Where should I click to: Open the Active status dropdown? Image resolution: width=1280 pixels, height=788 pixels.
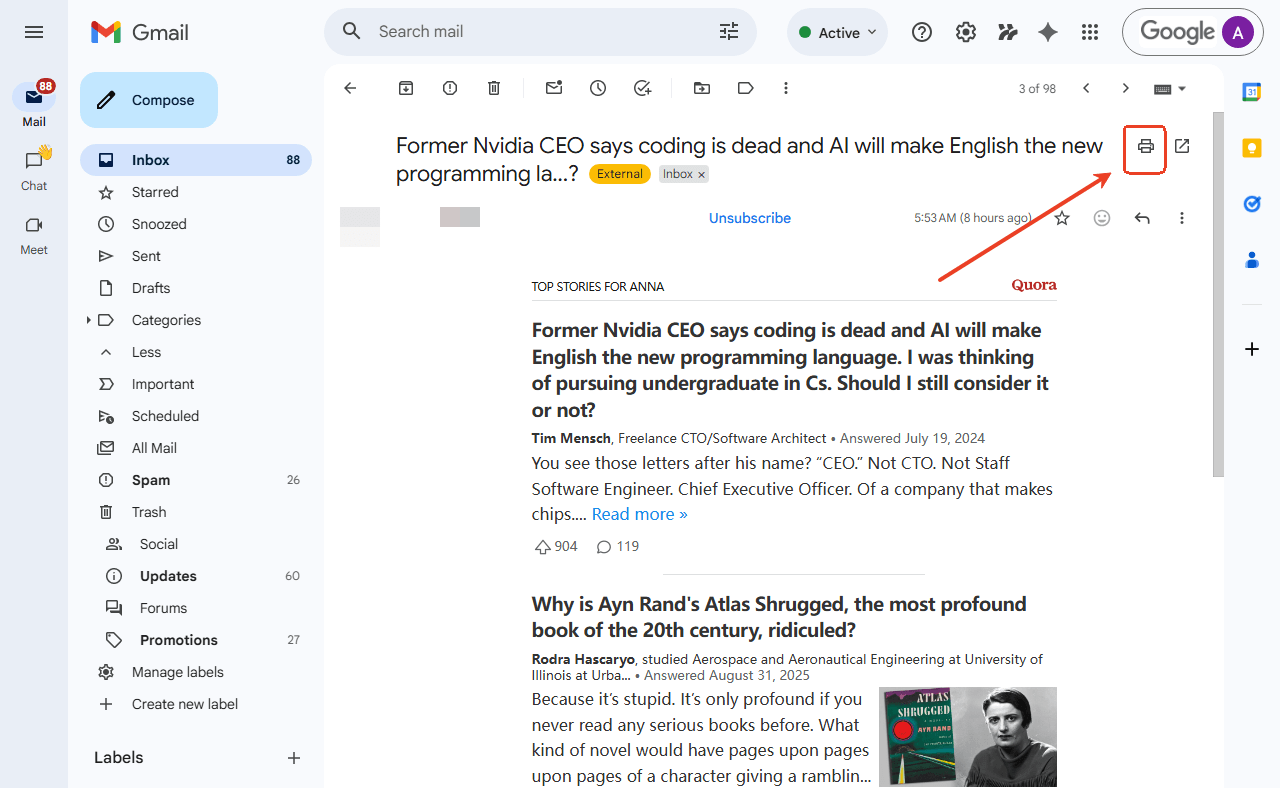pos(838,32)
